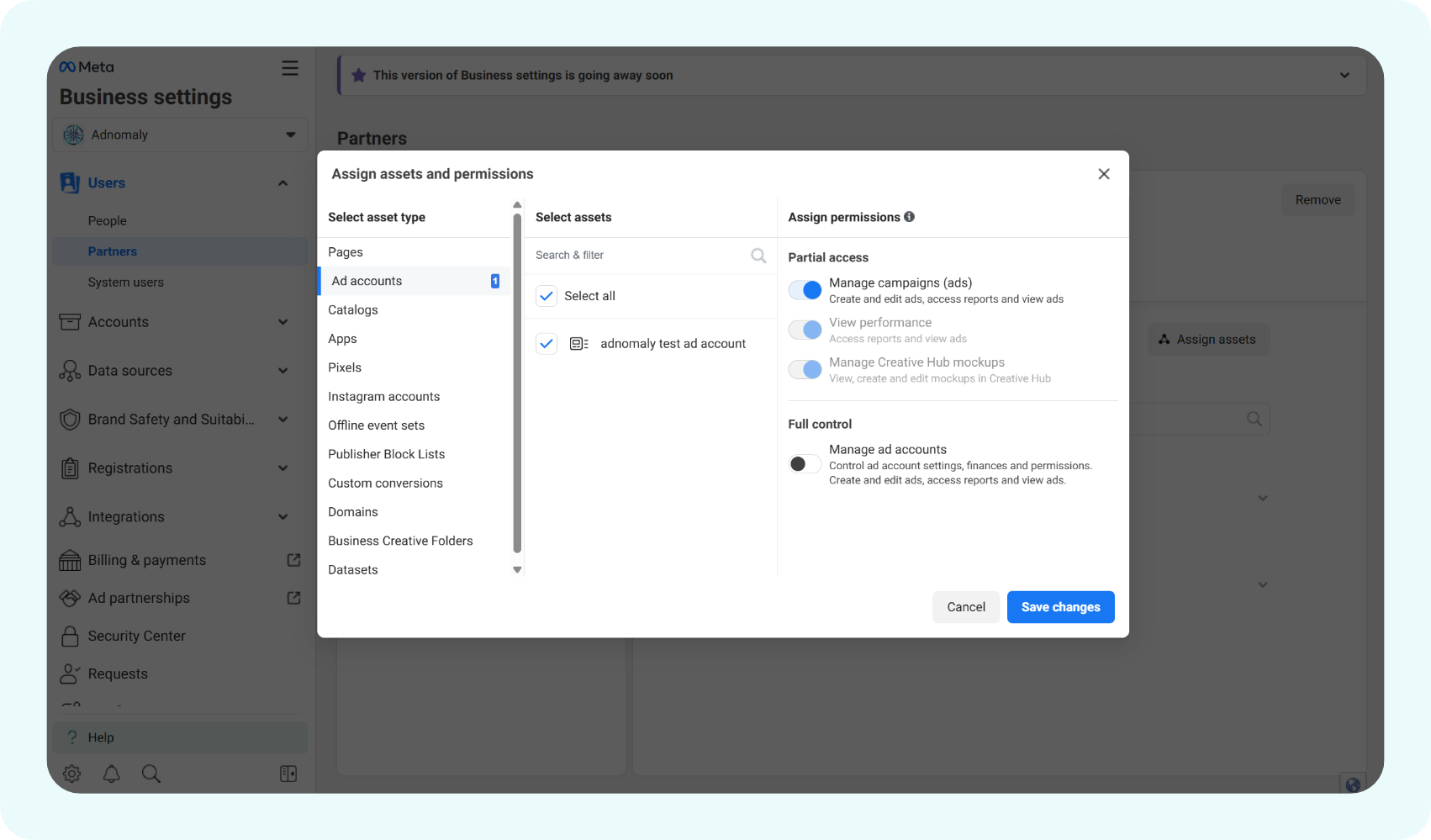Click the Help question mark icon
Screen dimensions: 1431x840
(72, 737)
